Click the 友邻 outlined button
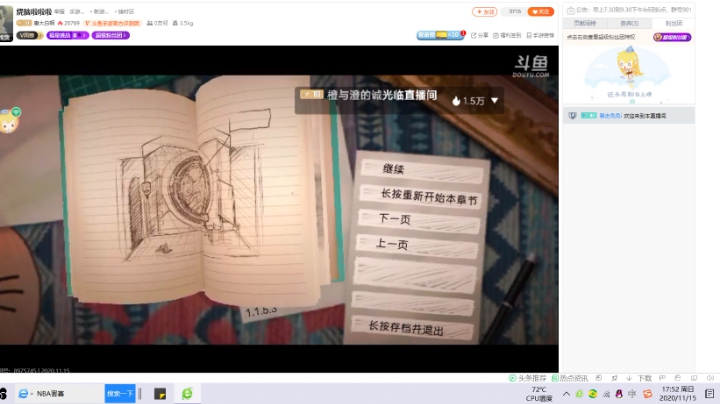 click(x=484, y=11)
